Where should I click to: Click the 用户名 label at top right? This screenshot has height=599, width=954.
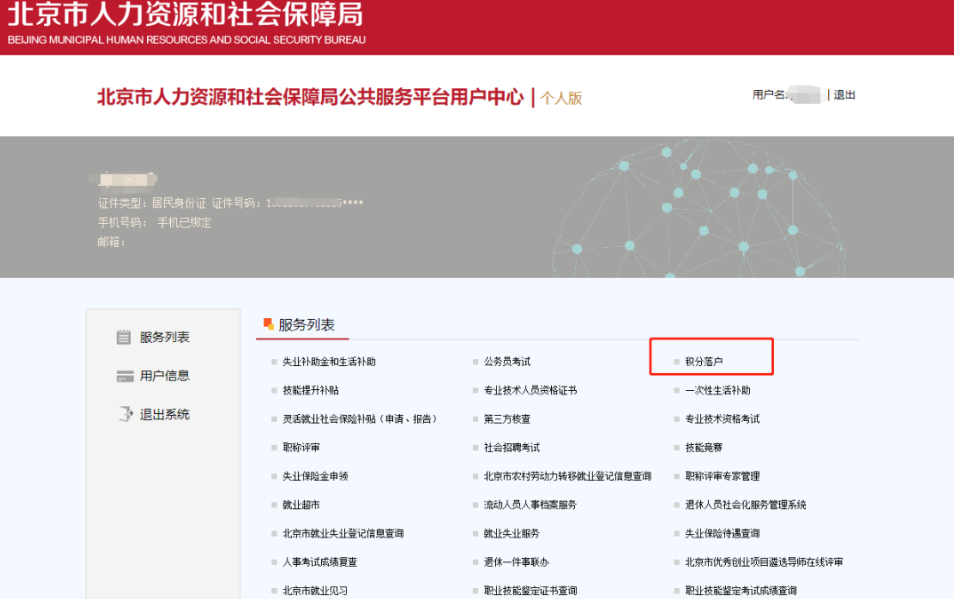click(x=768, y=95)
